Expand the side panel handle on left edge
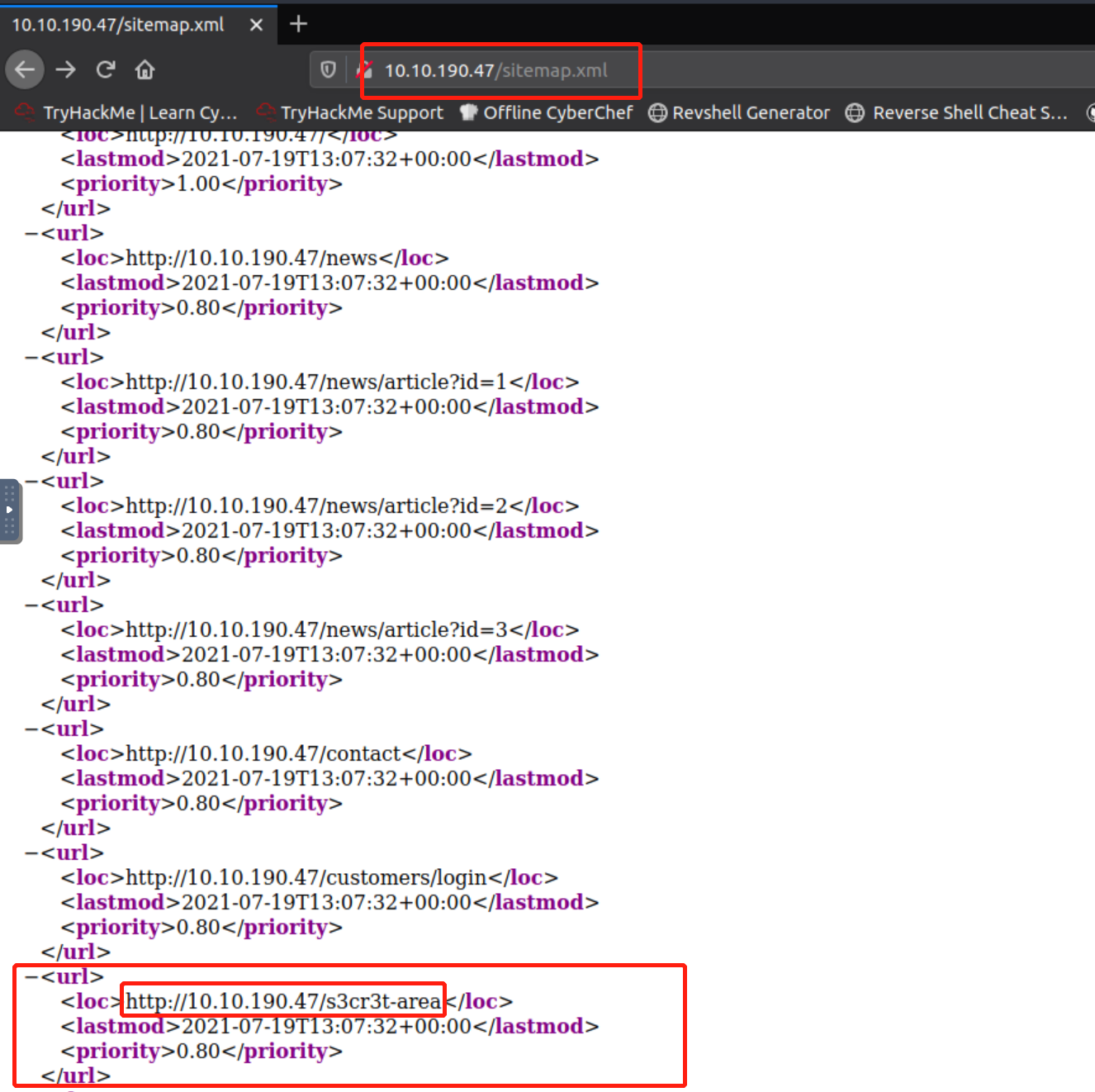The image size is (1095, 1092). pyautogui.click(x=10, y=510)
